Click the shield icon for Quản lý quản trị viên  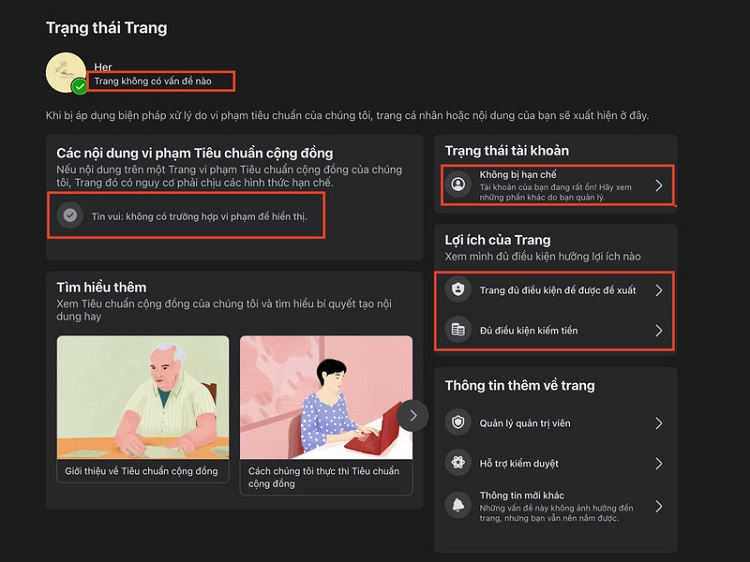pos(458,423)
